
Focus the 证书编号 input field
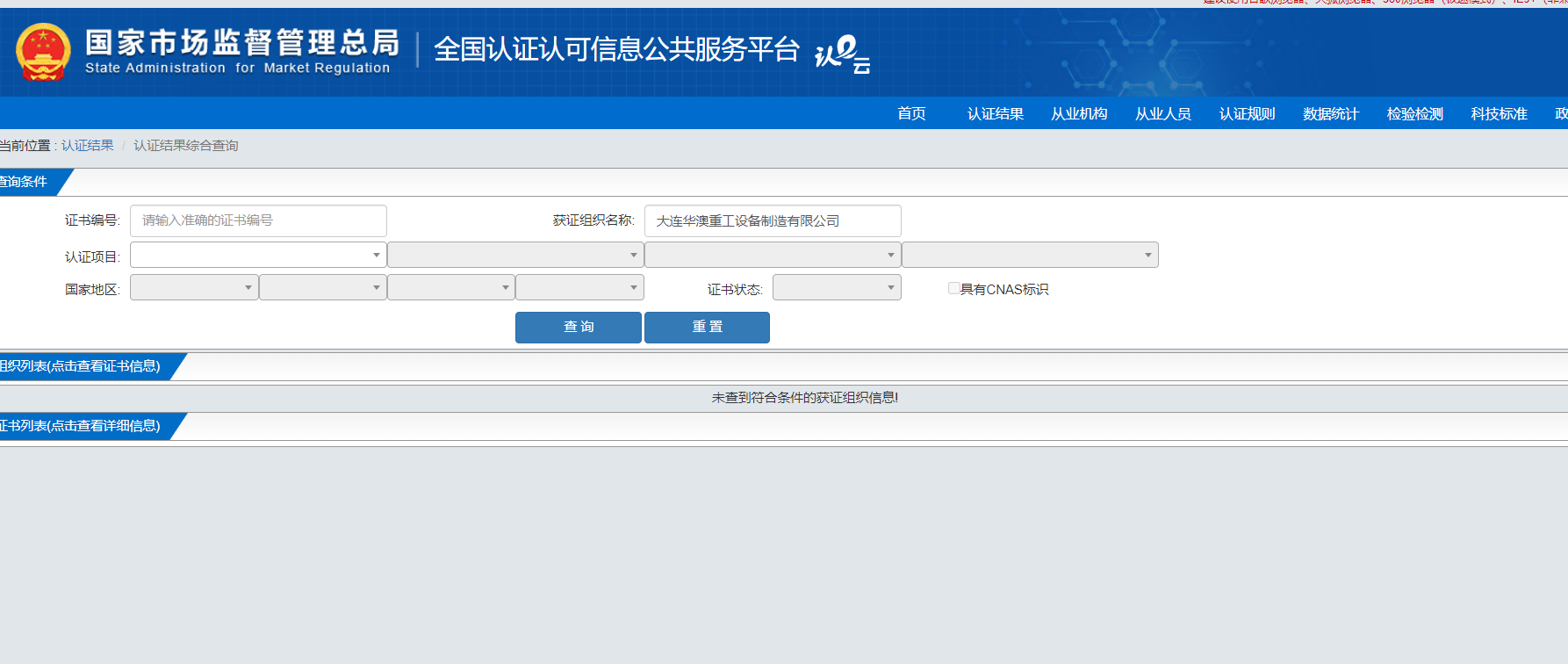click(258, 220)
